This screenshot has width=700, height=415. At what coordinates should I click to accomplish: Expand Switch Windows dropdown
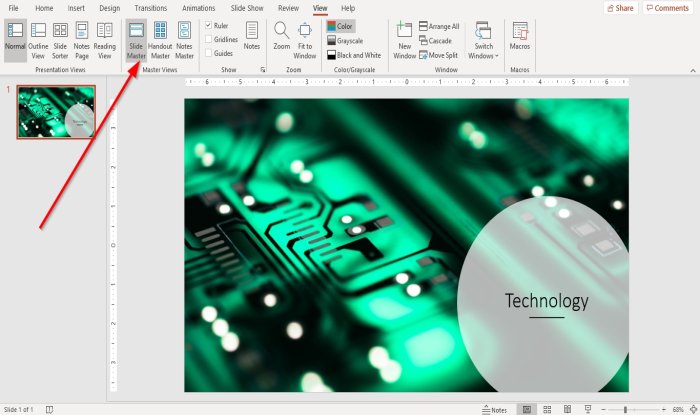pos(483,41)
